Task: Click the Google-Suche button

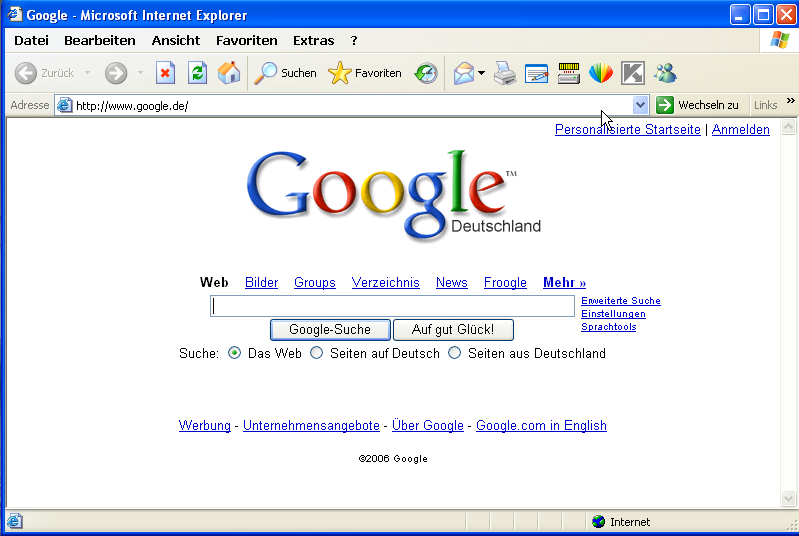Action: tap(330, 330)
